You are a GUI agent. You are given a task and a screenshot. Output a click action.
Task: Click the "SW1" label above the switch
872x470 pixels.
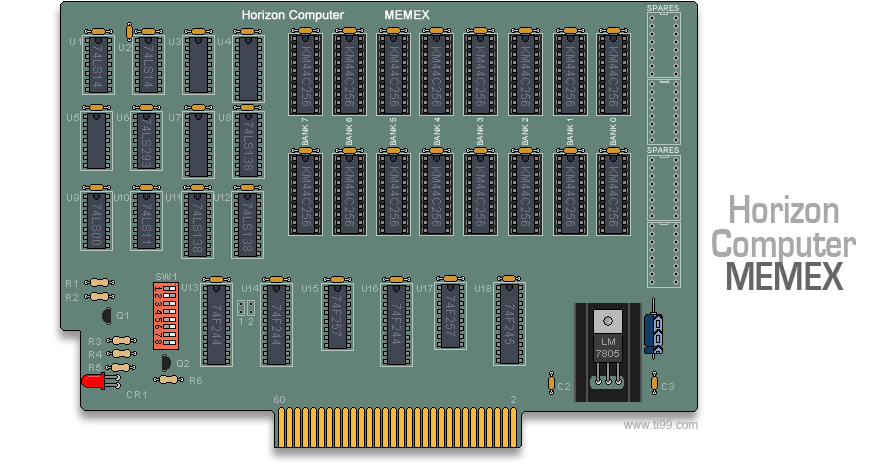pos(166,276)
